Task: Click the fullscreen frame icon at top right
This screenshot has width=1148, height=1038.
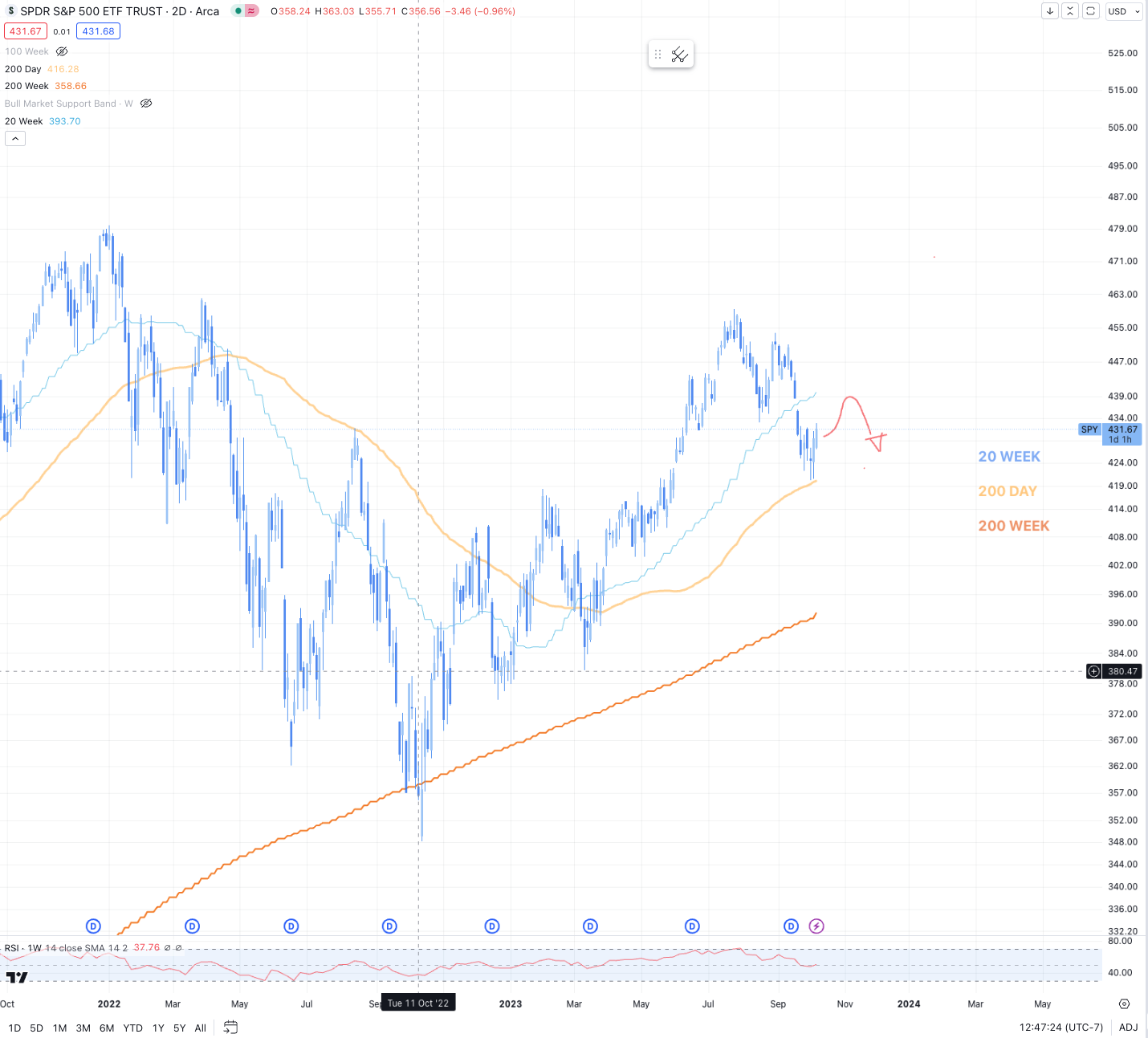Action: click(1090, 11)
